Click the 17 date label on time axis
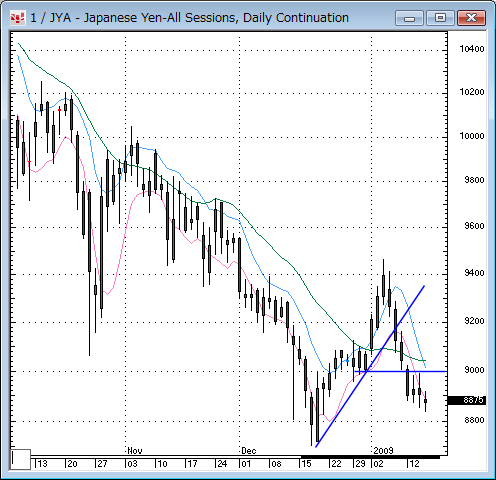496x480 pixels. (192, 464)
